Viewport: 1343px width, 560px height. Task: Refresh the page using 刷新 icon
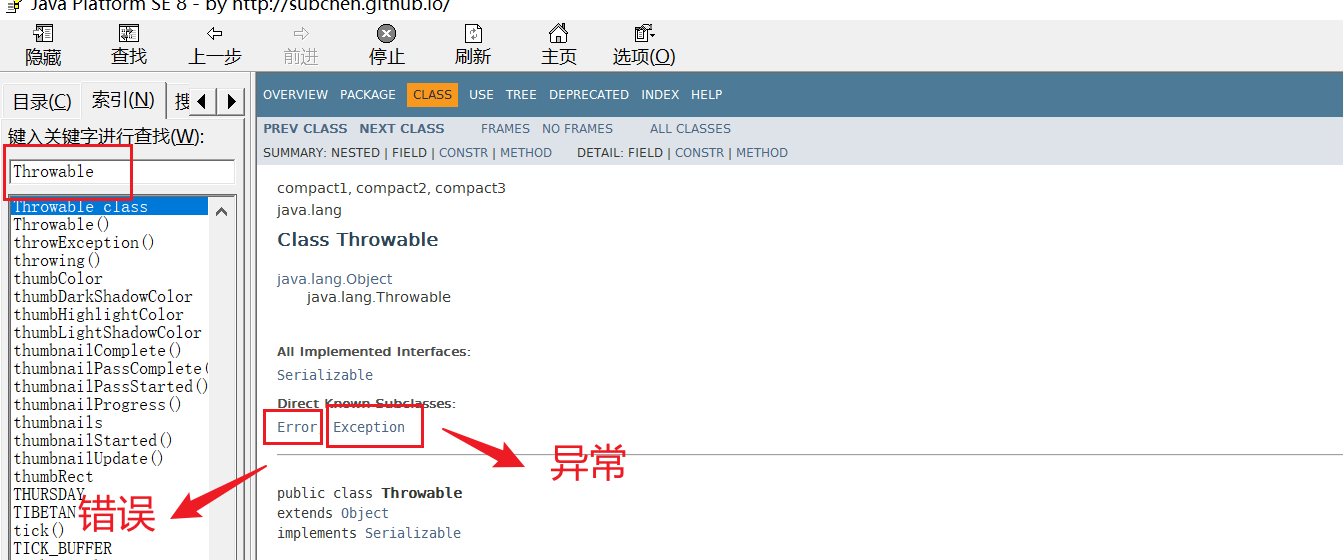coord(473,35)
